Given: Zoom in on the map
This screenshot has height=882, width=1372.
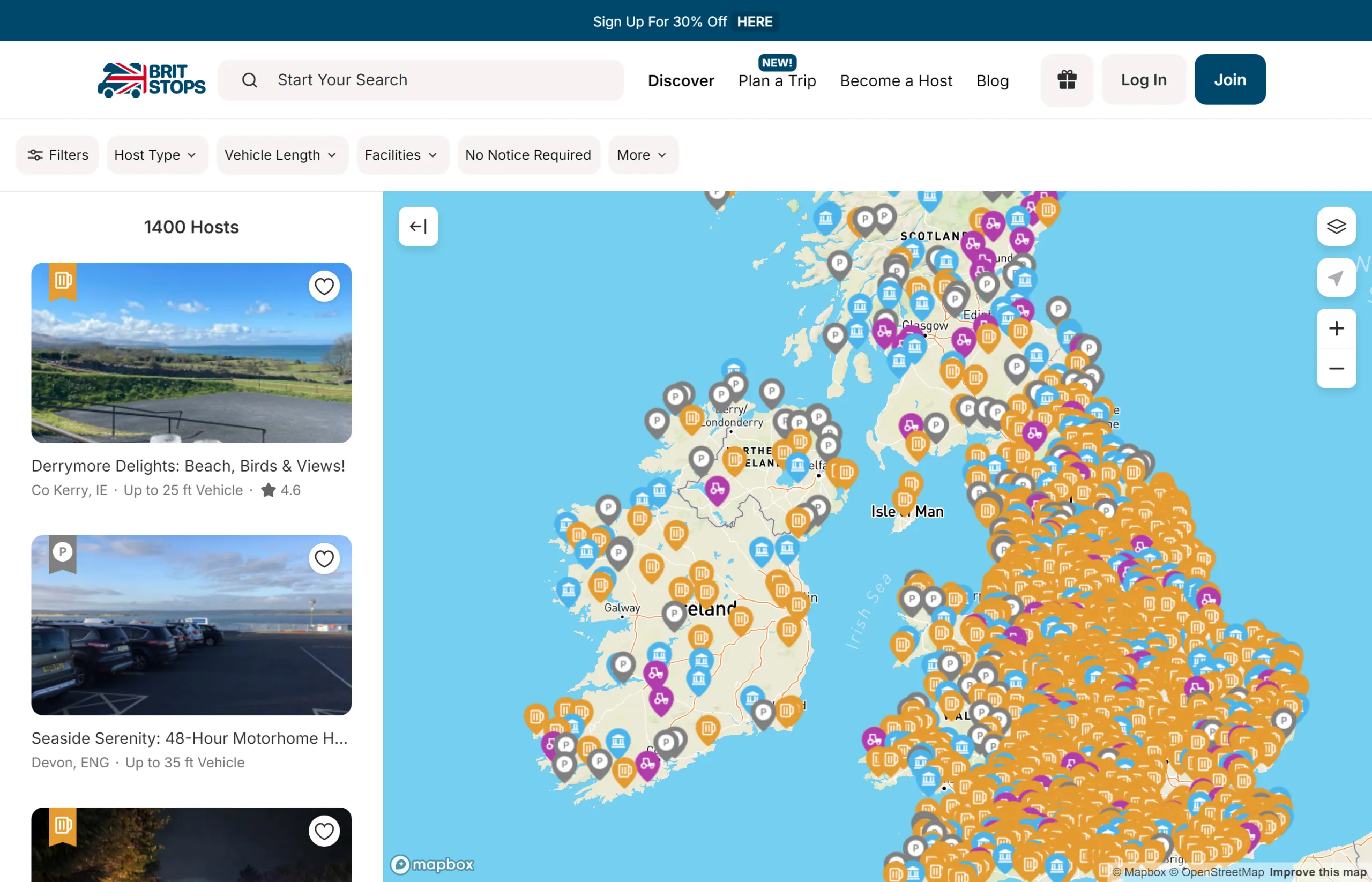Looking at the screenshot, I should (x=1336, y=328).
